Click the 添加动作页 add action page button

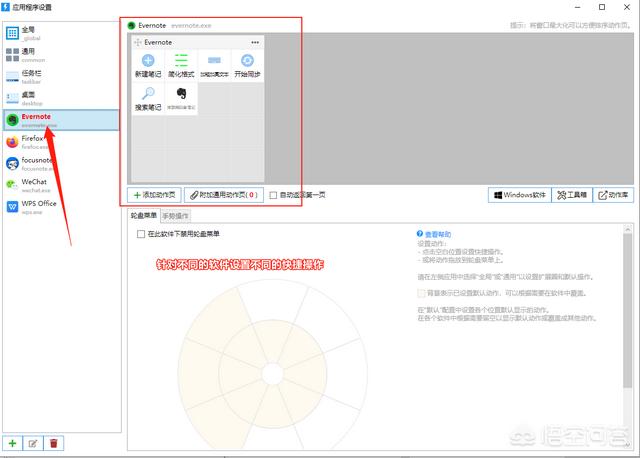[154, 195]
